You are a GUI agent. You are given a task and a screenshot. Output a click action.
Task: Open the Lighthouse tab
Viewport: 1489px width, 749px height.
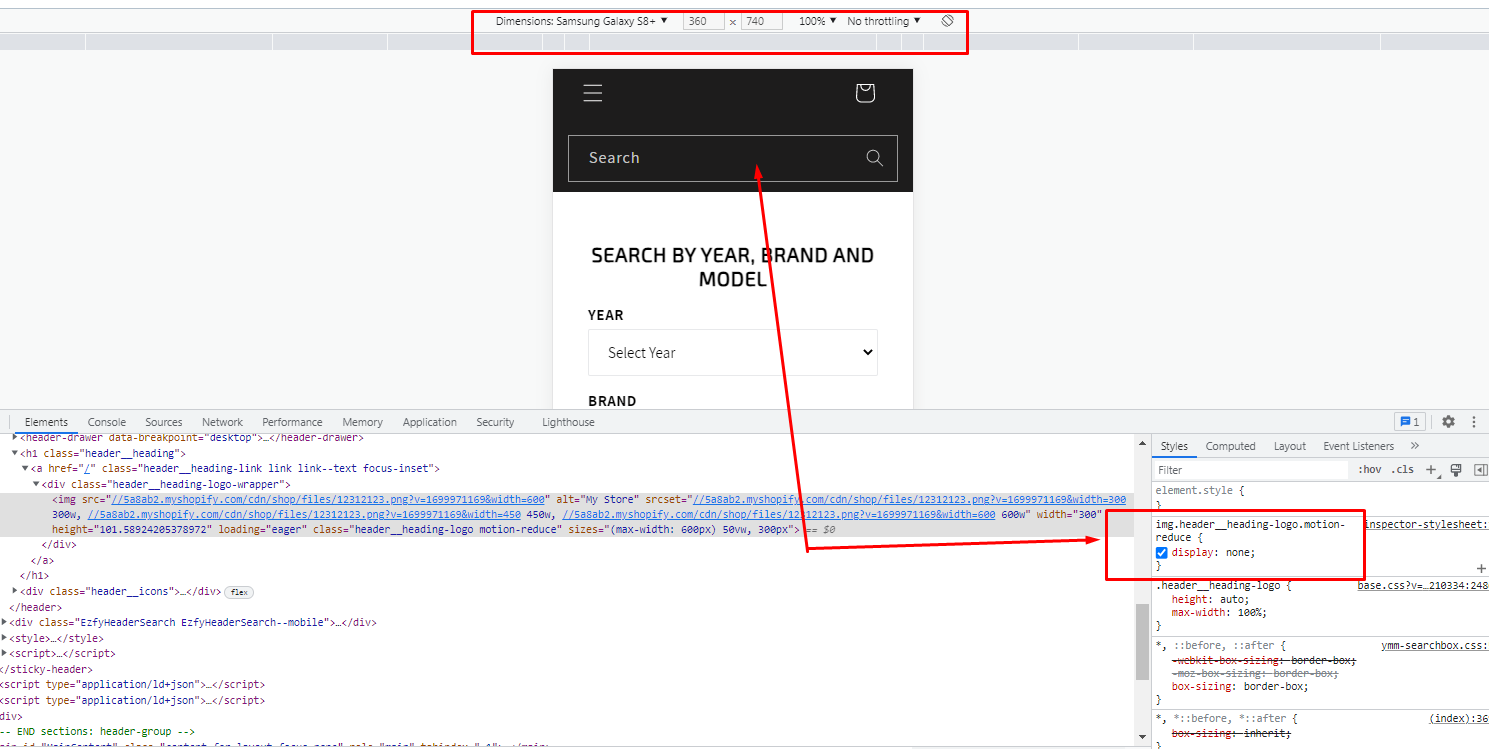(568, 422)
